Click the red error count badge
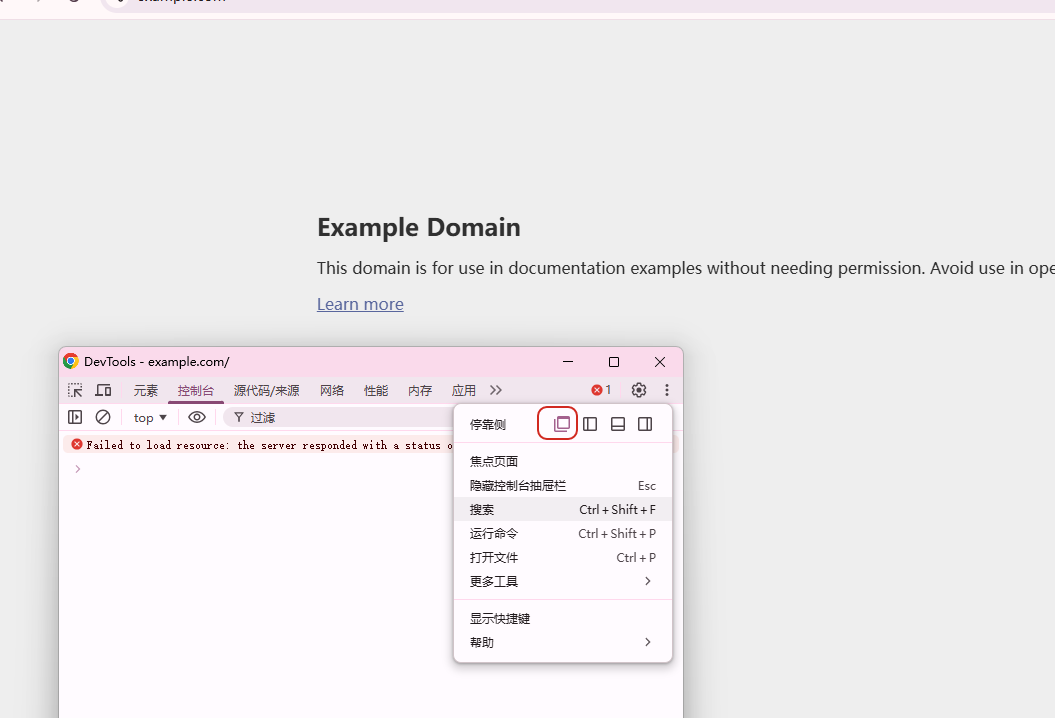Screen dimensions: 1055x718 point(601,390)
